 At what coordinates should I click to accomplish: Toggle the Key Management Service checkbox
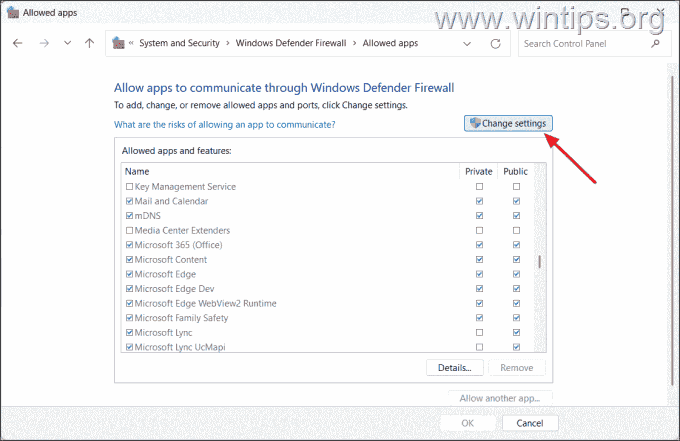[x=129, y=186]
